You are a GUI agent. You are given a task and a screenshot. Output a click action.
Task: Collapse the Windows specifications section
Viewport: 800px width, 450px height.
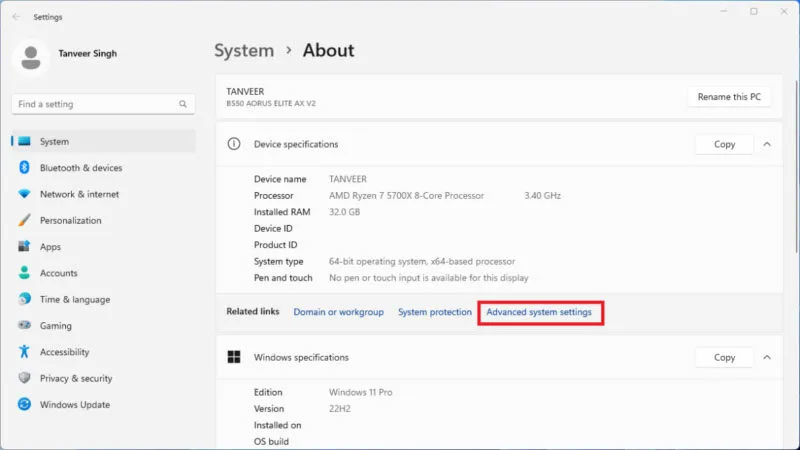point(767,357)
